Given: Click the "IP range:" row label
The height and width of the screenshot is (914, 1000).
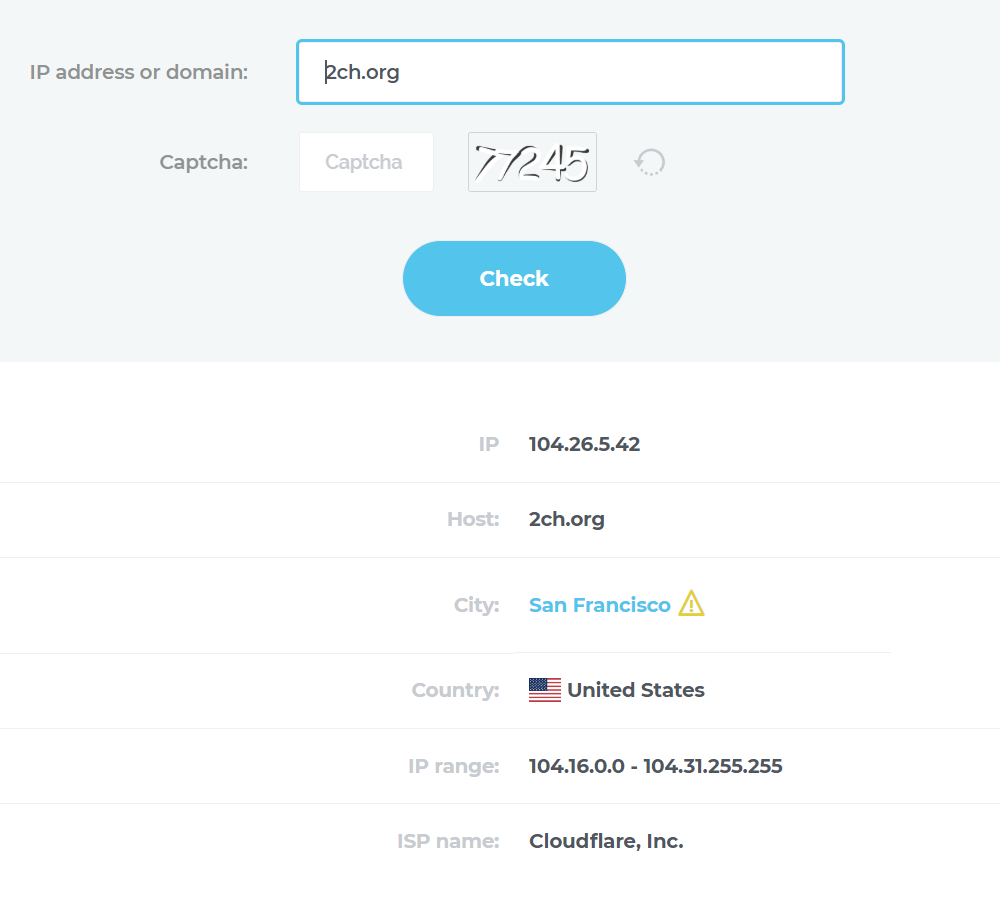Looking at the screenshot, I should (x=453, y=766).
